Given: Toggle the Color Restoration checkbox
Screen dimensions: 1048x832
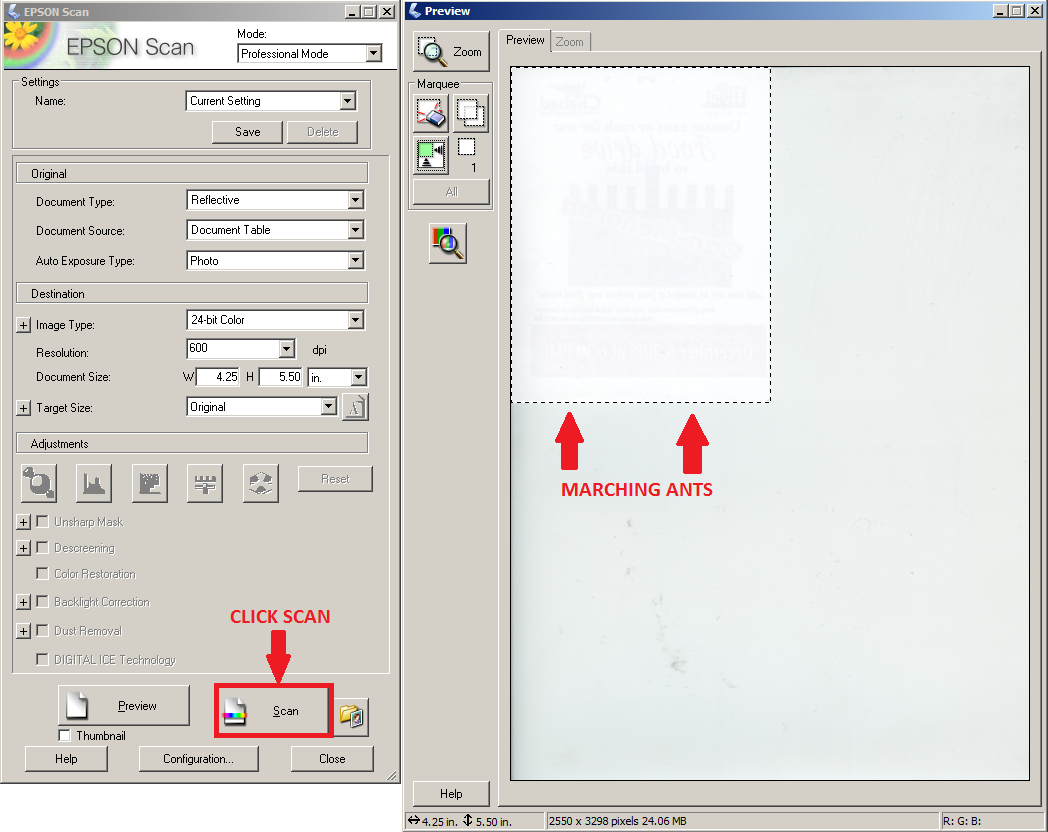Looking at the screenshot, I should tap(42, 573).
